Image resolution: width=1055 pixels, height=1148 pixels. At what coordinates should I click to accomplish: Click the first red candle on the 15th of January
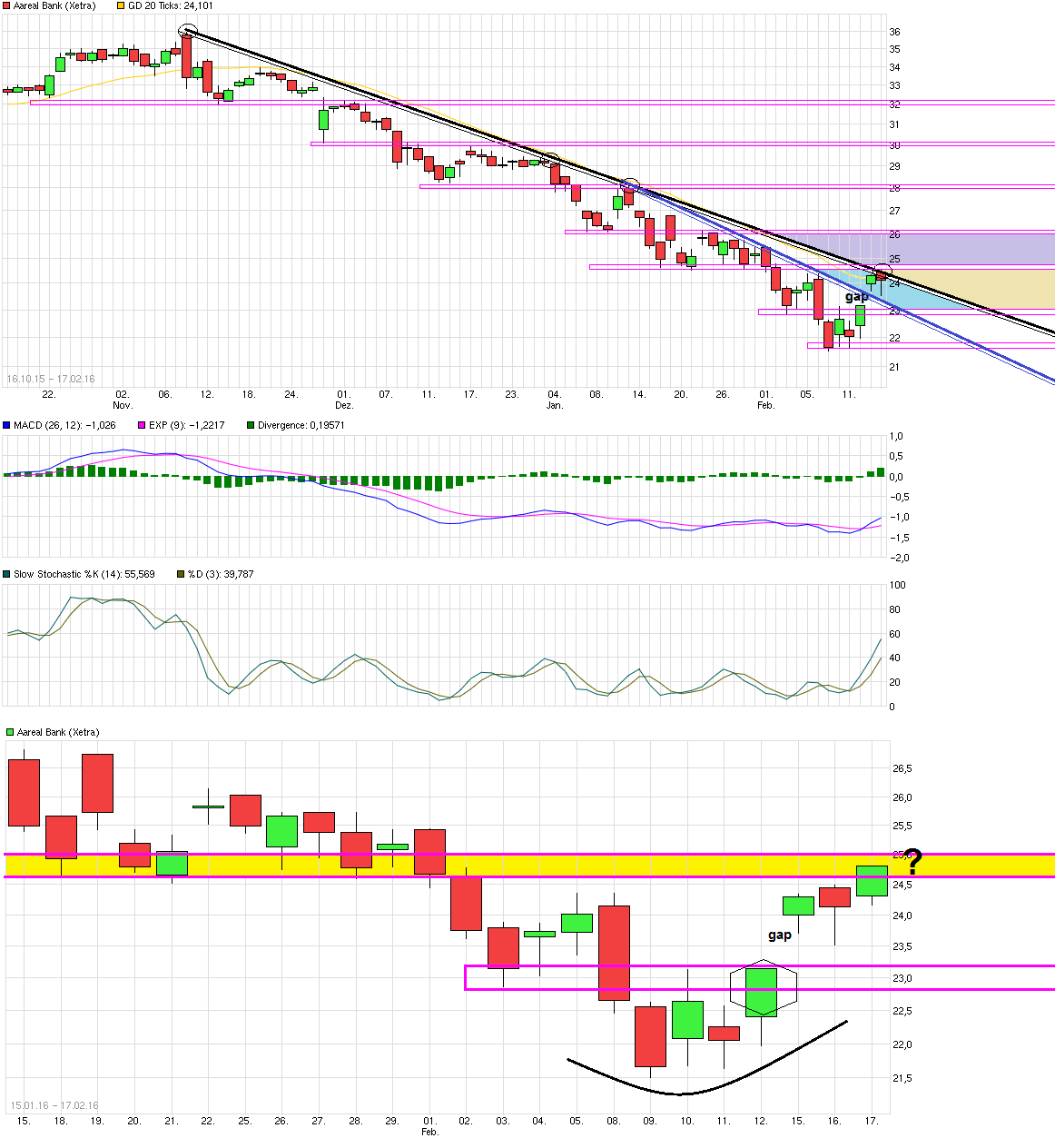pyautogui.click(x=24, y=793)
